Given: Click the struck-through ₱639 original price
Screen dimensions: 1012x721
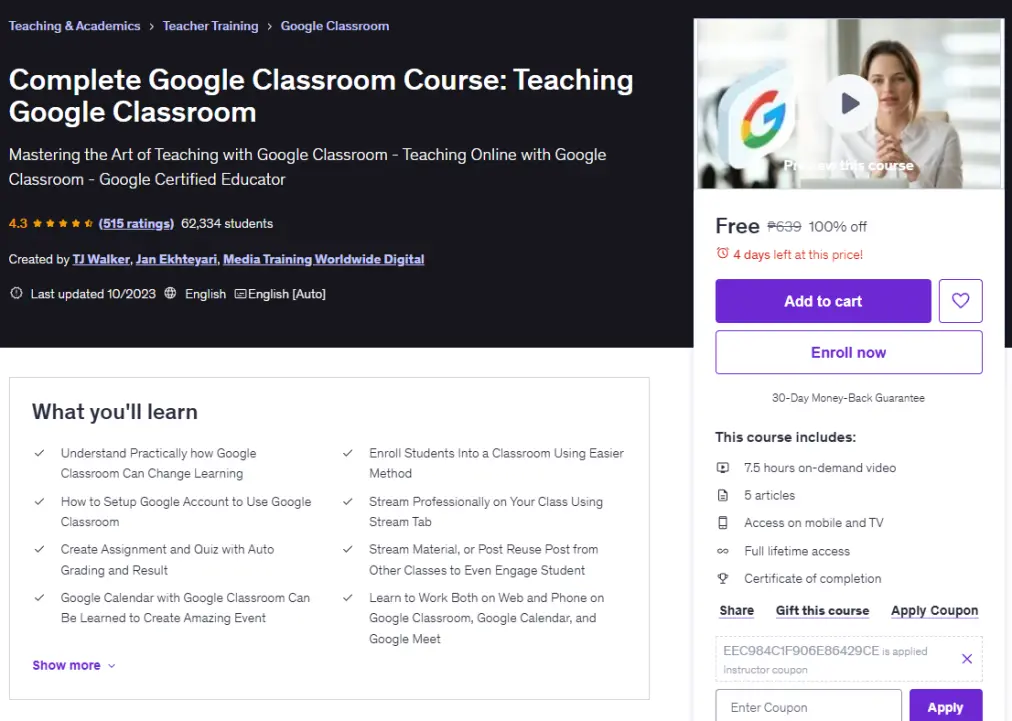Looking at the screenshot, I should pyautogui.click(x=784, y=227).
